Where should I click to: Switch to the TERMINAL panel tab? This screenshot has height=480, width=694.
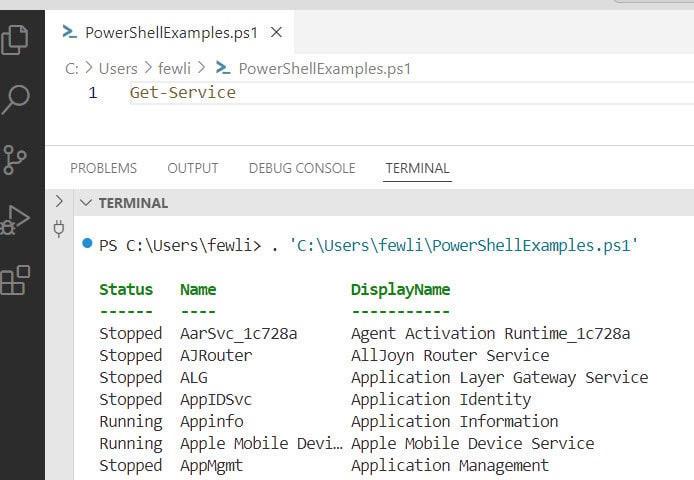click(417, 168)
